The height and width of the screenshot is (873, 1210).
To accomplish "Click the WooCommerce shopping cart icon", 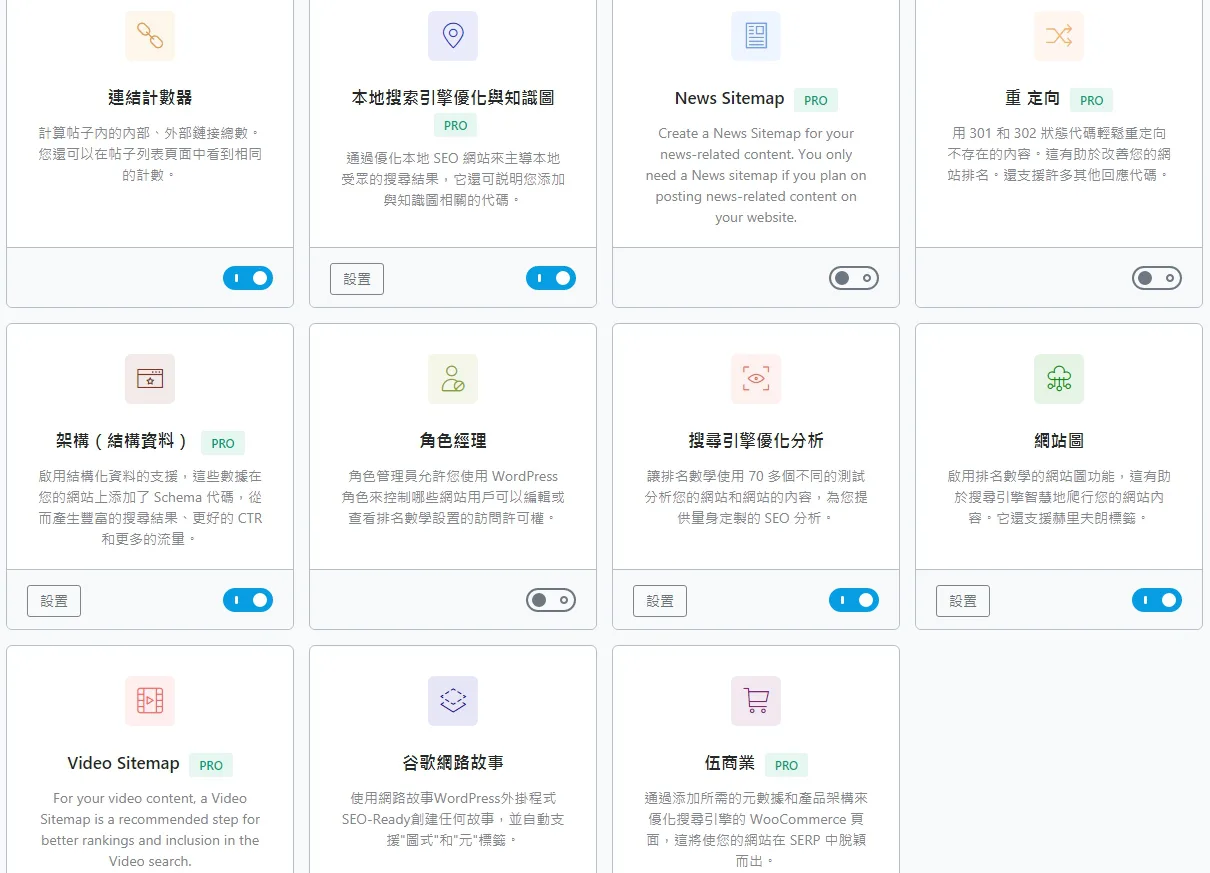I will [756, 701].
